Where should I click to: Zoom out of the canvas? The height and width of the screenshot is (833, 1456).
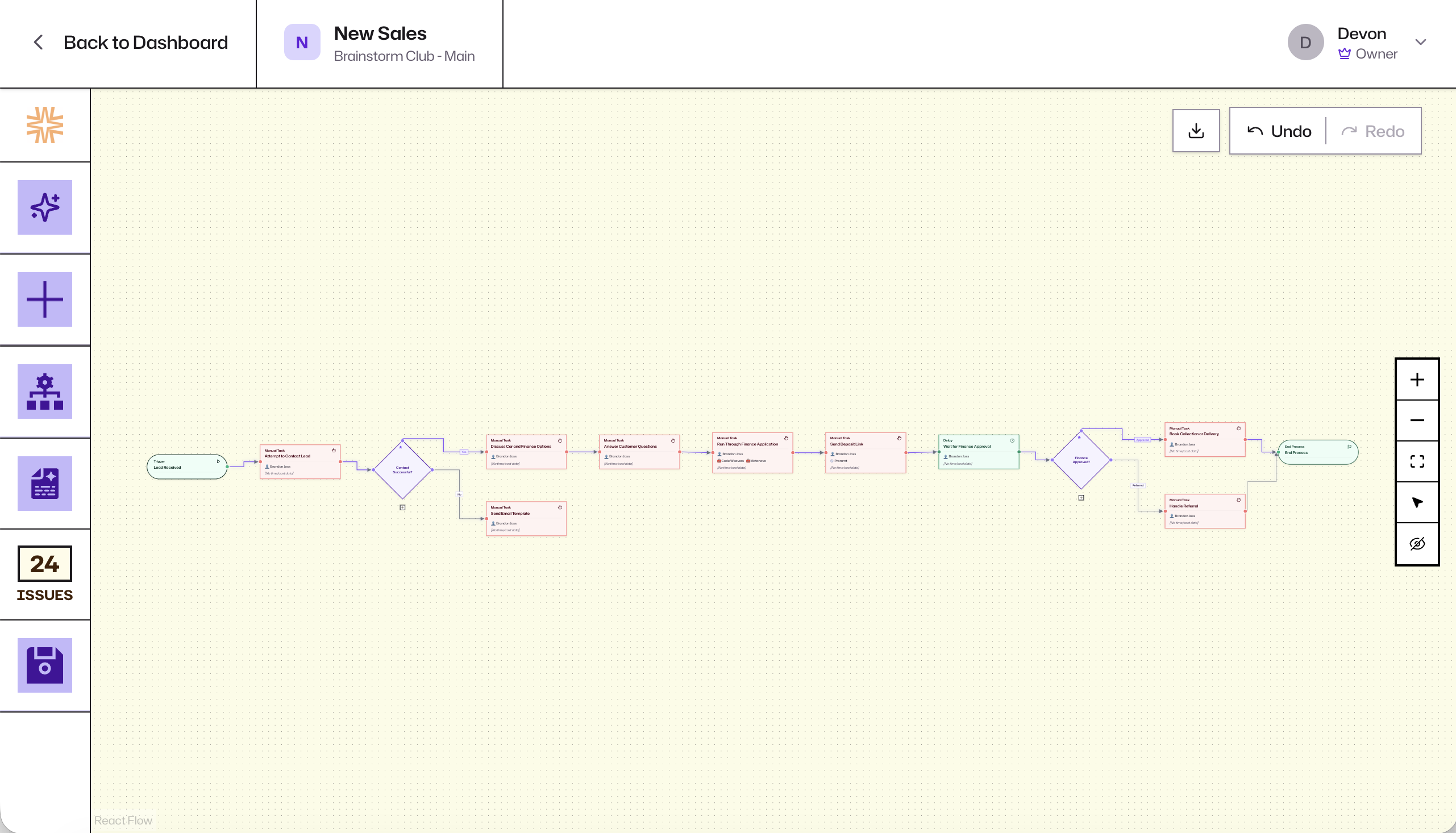1417,420
